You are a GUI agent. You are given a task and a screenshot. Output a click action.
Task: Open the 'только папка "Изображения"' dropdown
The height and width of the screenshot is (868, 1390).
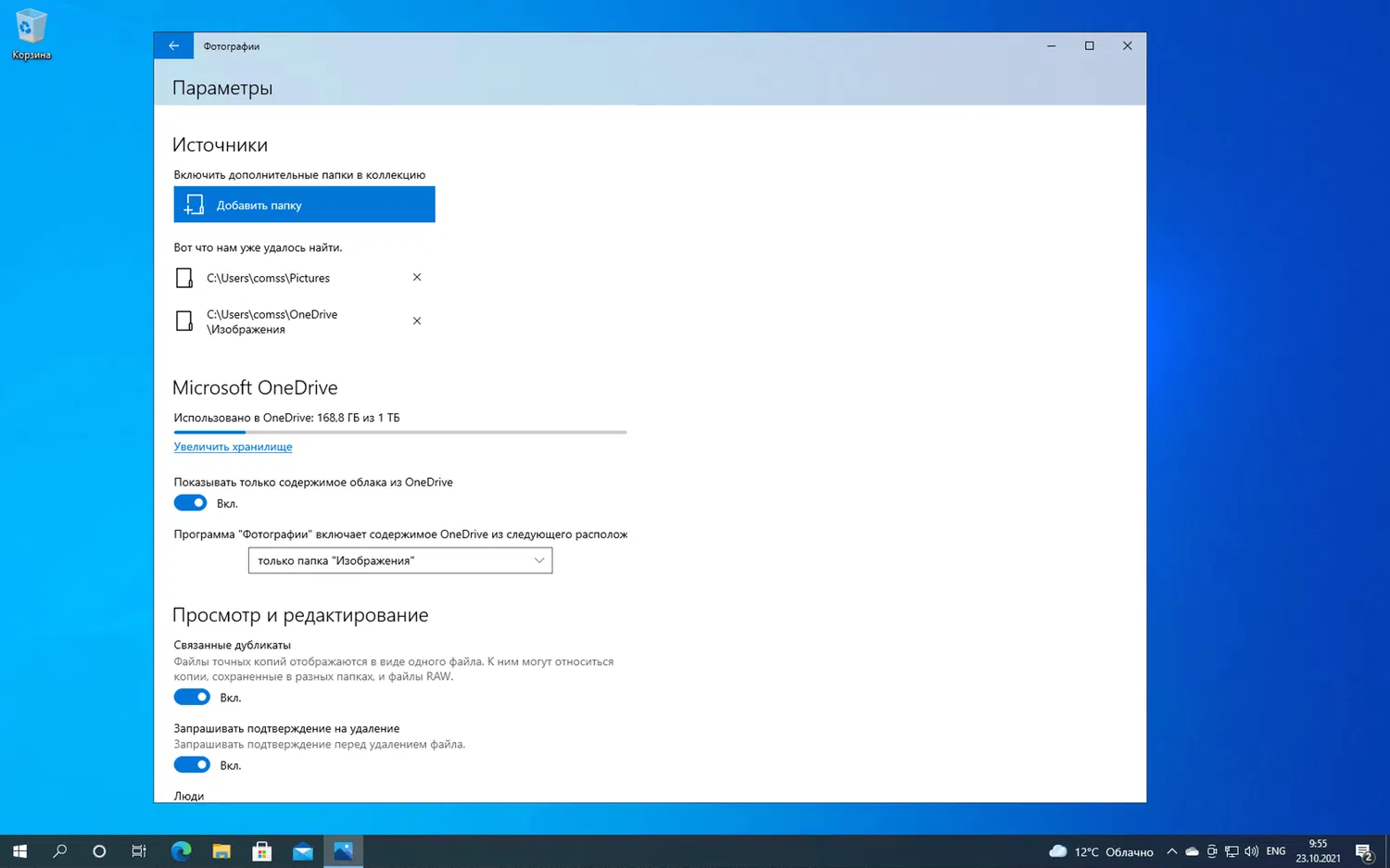400,560
